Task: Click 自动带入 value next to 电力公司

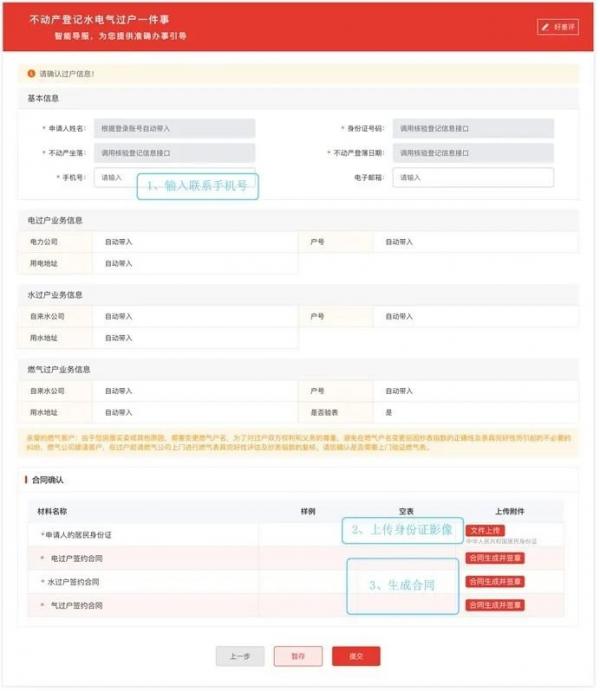Action: [x=119, y=242]
